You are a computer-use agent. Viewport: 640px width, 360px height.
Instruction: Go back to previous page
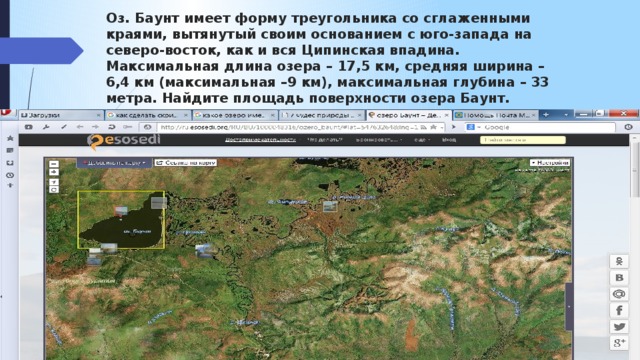coord(80,127)
